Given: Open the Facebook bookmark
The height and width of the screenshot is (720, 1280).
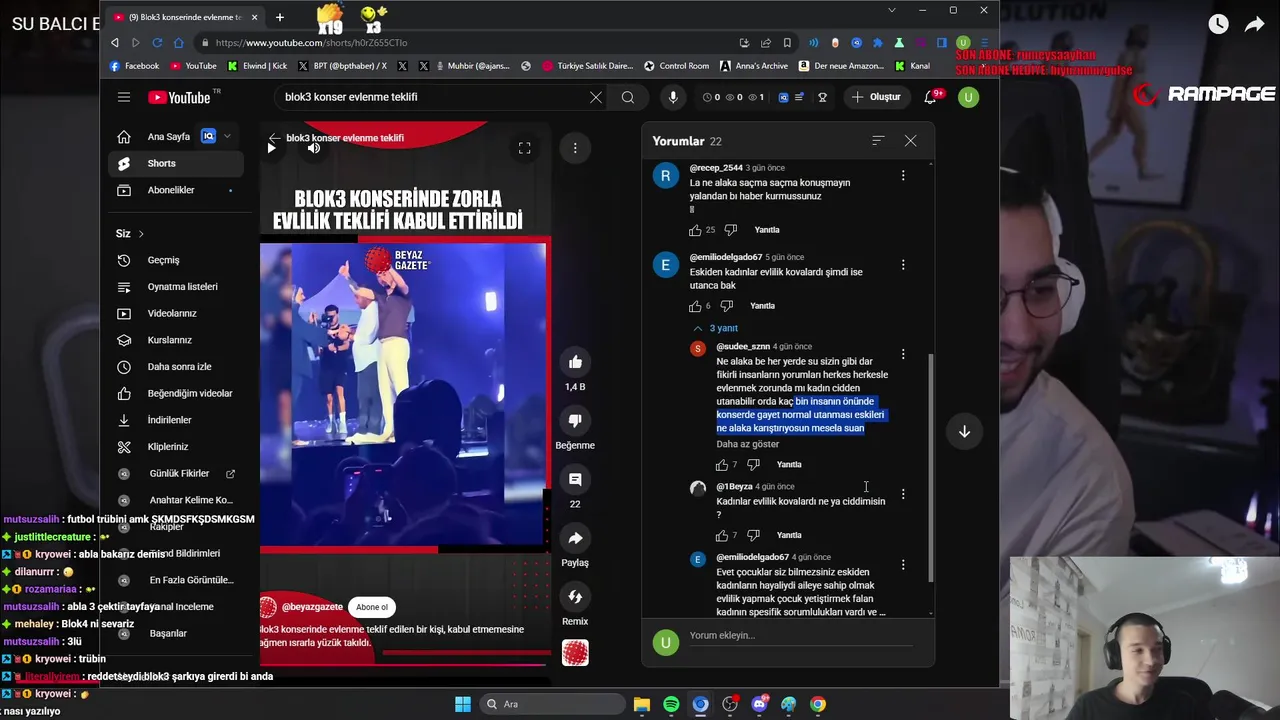Looking at the screenshot, I should click(x=134, y=66).
